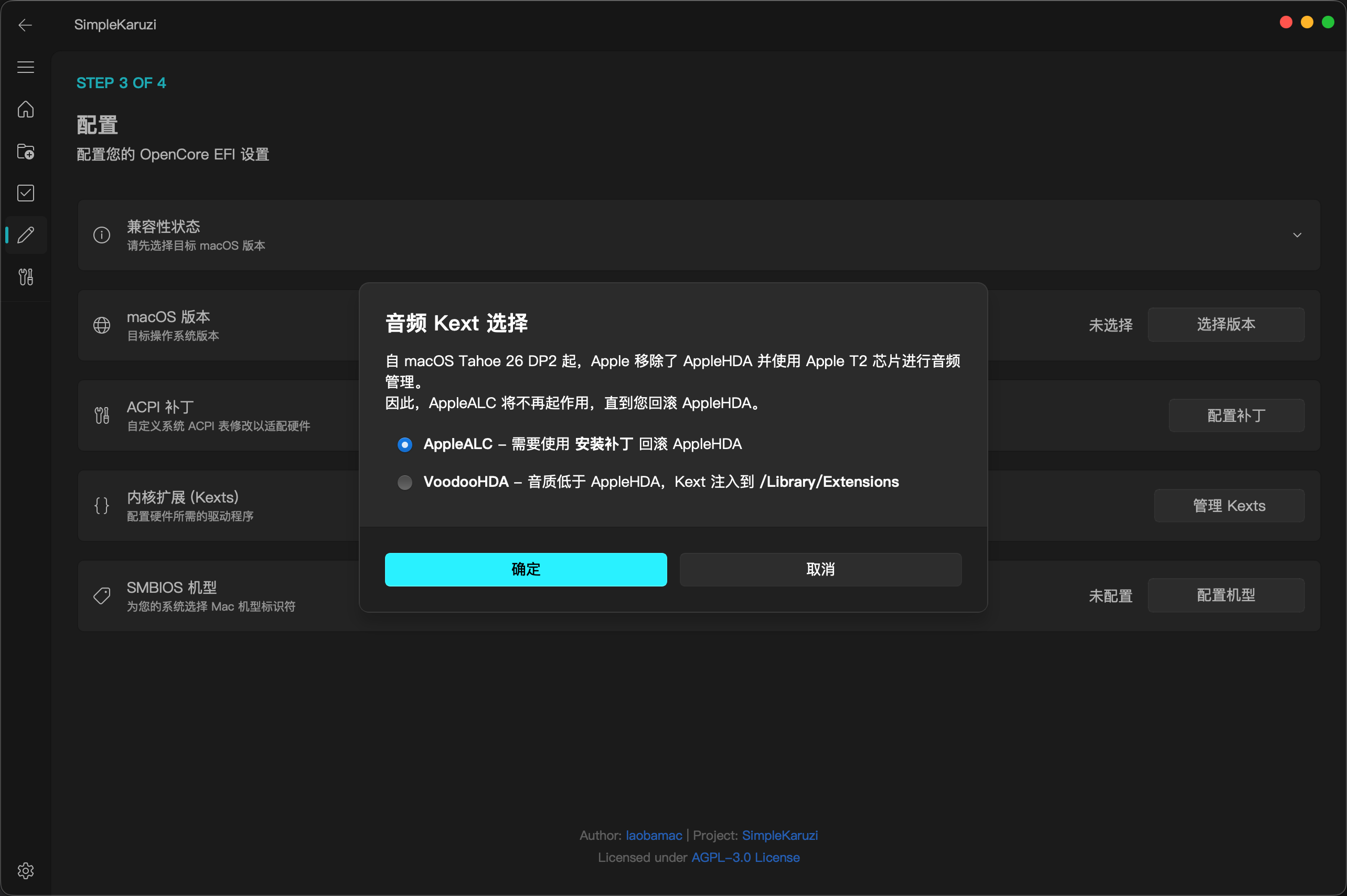Select the AppleALC radio option
1347x896 pixels.
(404, 444)
